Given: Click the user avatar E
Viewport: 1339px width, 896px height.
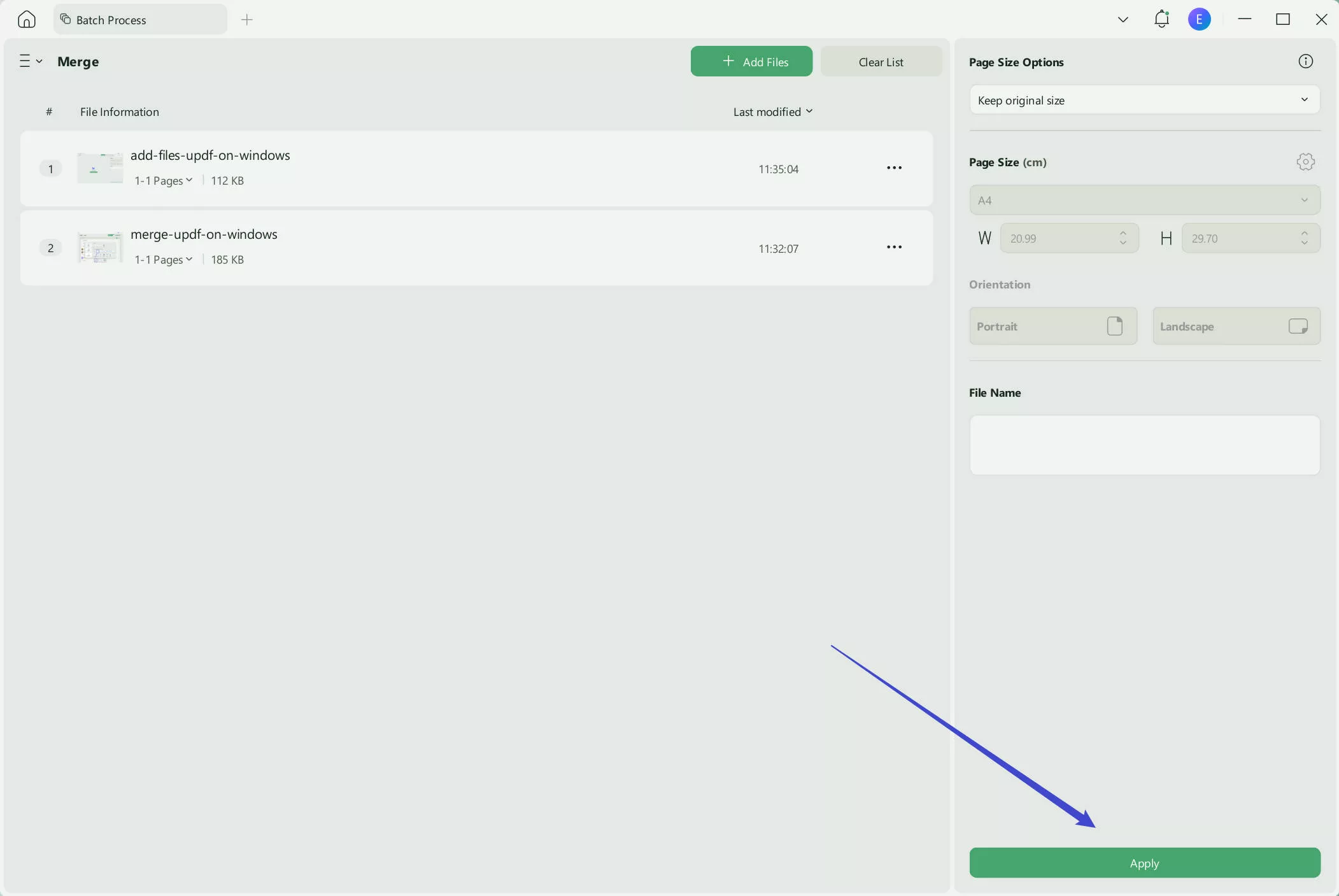Looking at the screenshot, I should click(1199, 19).
